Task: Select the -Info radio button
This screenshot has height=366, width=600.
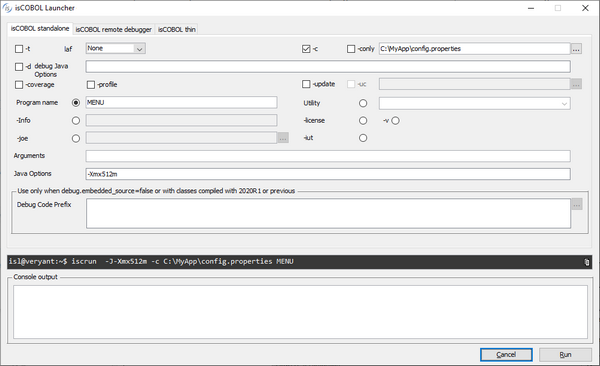Action: point(76,121)
